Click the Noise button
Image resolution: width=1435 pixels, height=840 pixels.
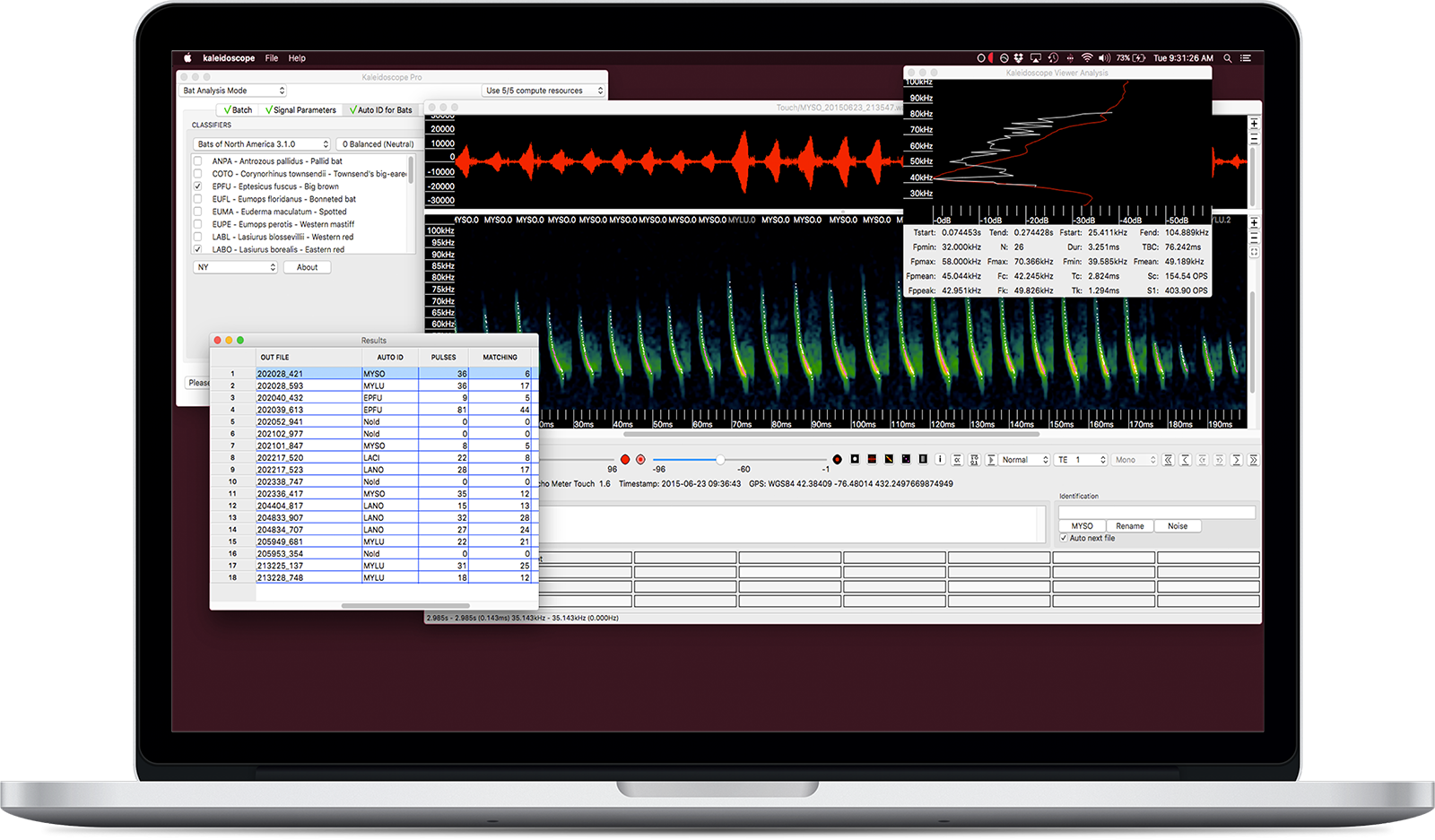pos(1178,526)
